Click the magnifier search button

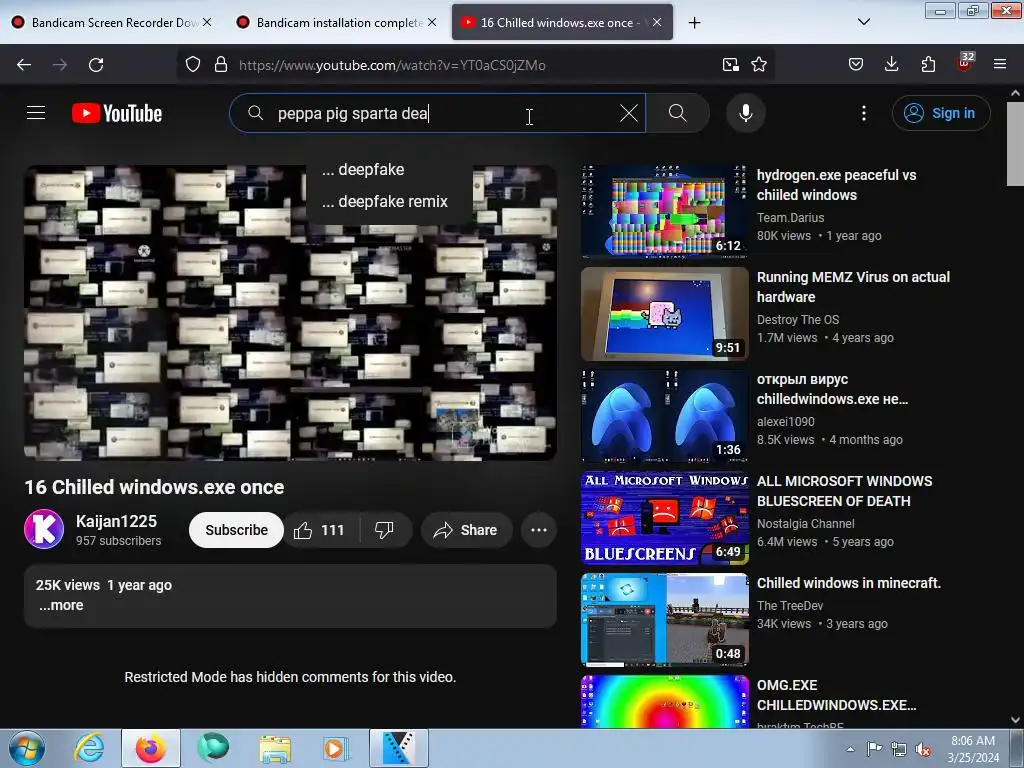click(678, 113)
